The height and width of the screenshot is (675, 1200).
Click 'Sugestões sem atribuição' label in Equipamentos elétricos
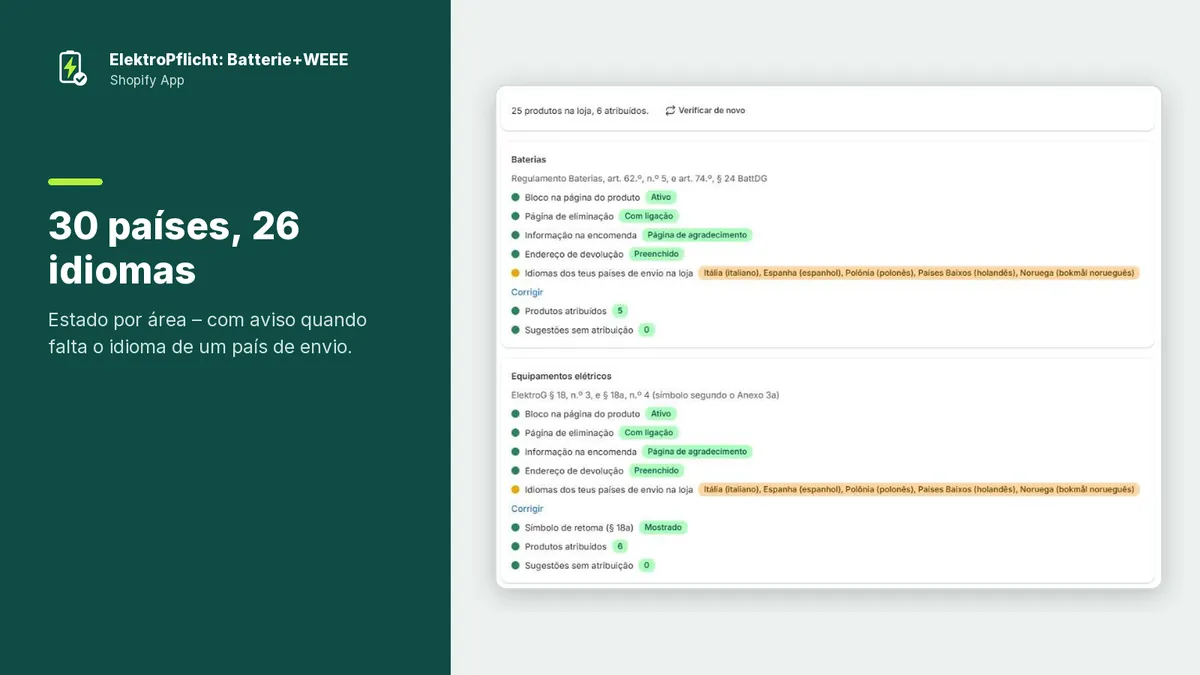tap(579, 566)
